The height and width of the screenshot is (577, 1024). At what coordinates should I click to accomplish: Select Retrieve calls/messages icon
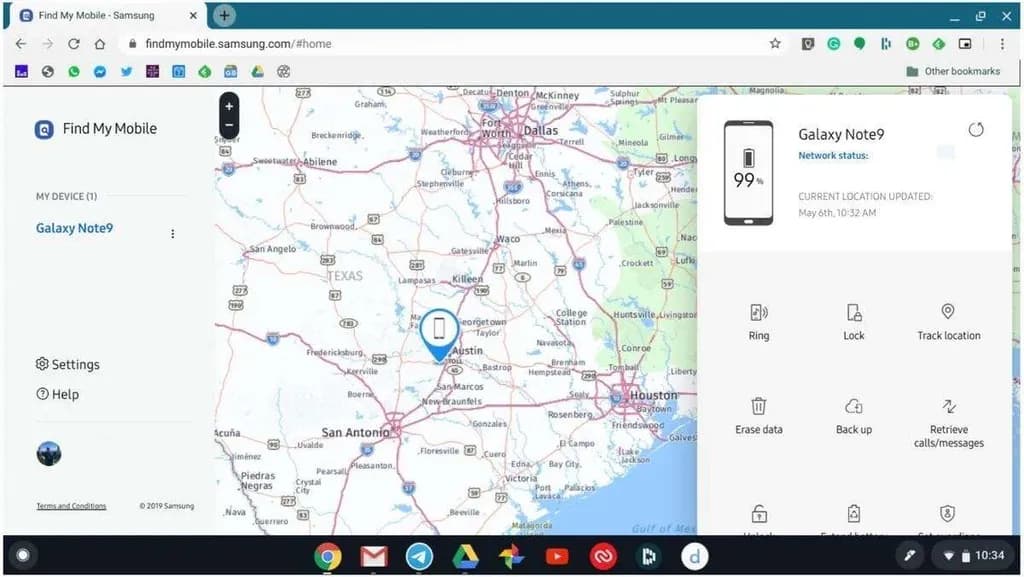948,406
